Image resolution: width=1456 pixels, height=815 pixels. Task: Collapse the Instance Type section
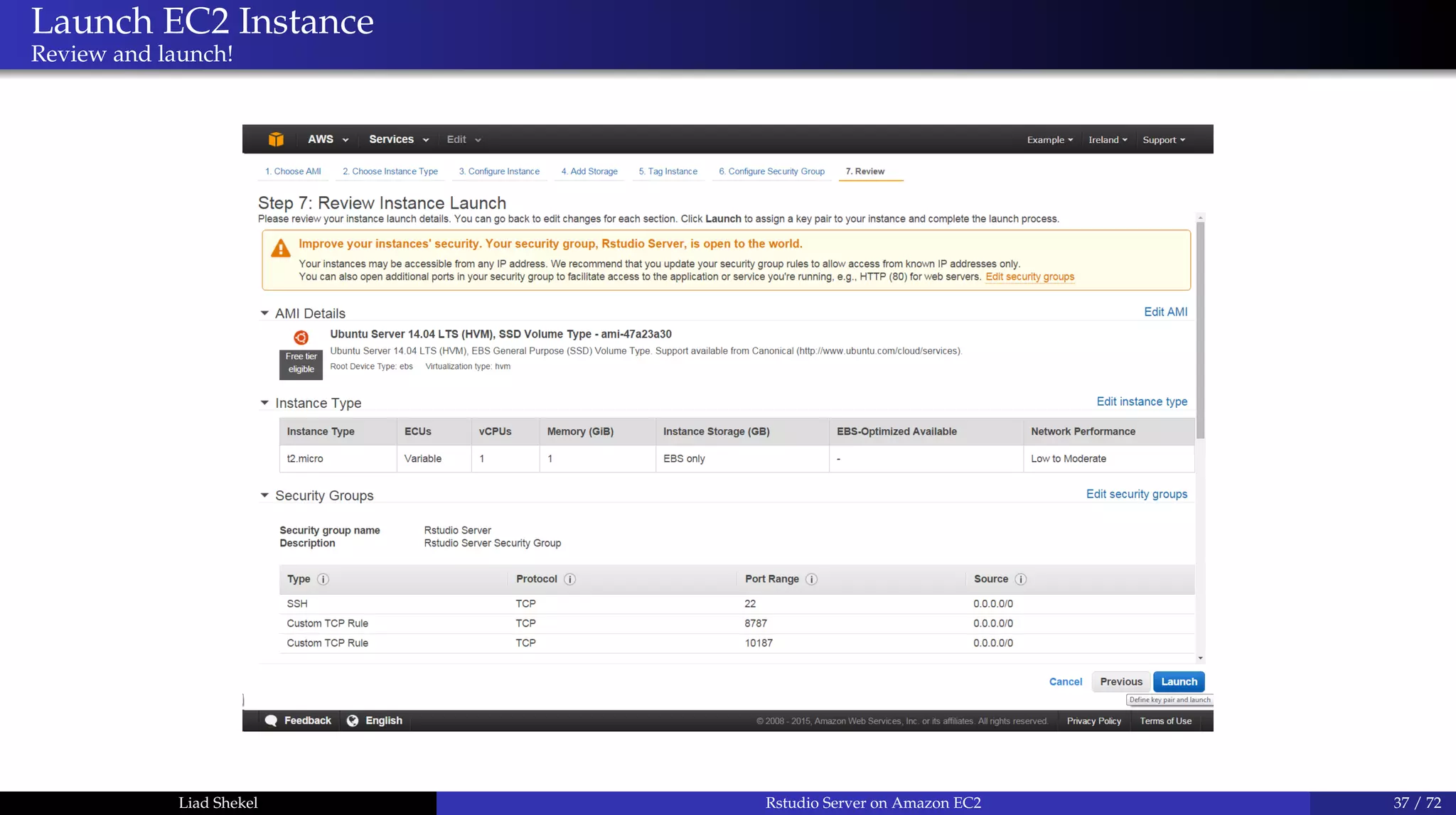click(x=264, y=403)
